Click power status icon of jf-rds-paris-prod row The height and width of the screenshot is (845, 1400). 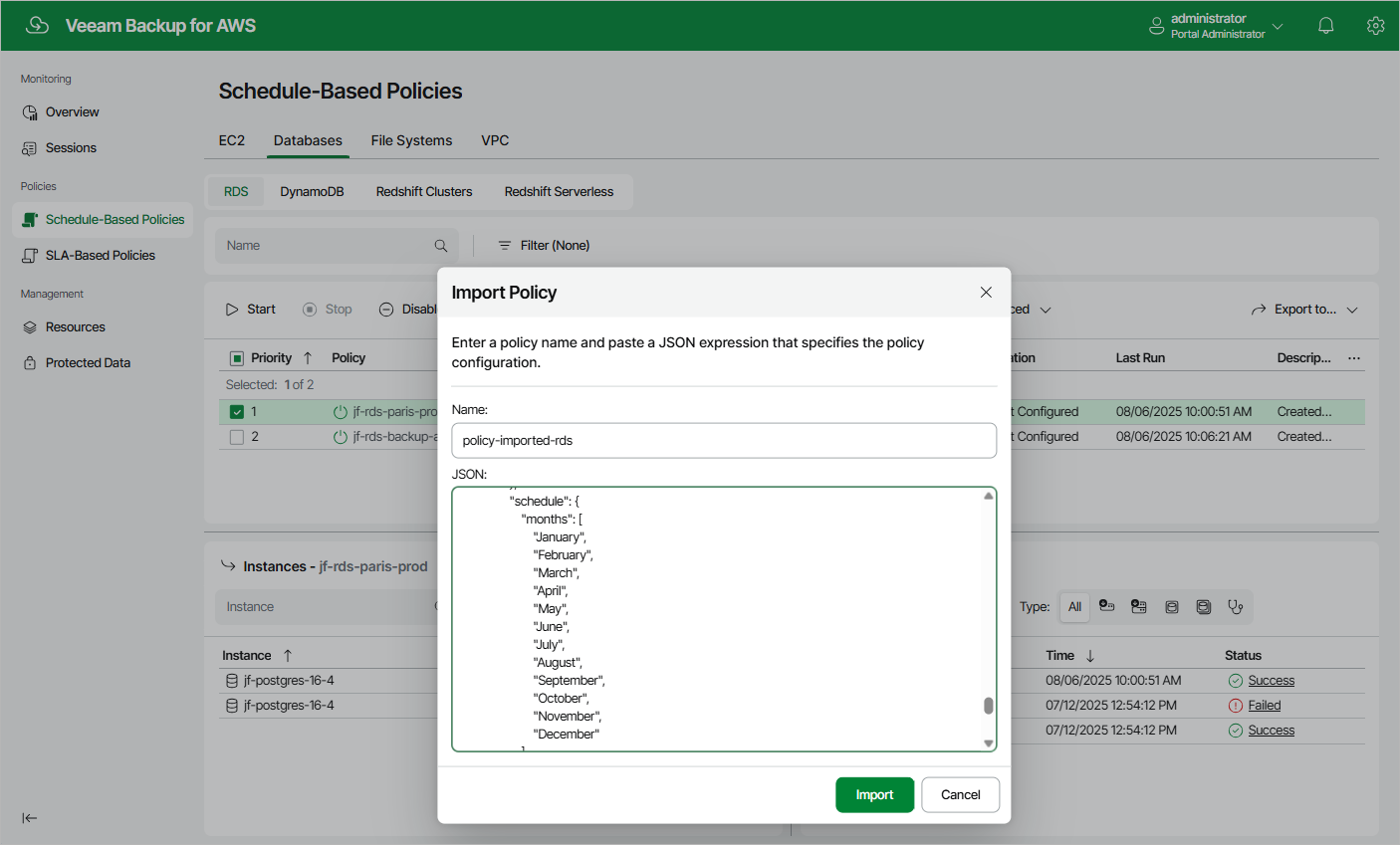[x=340, y=412]
